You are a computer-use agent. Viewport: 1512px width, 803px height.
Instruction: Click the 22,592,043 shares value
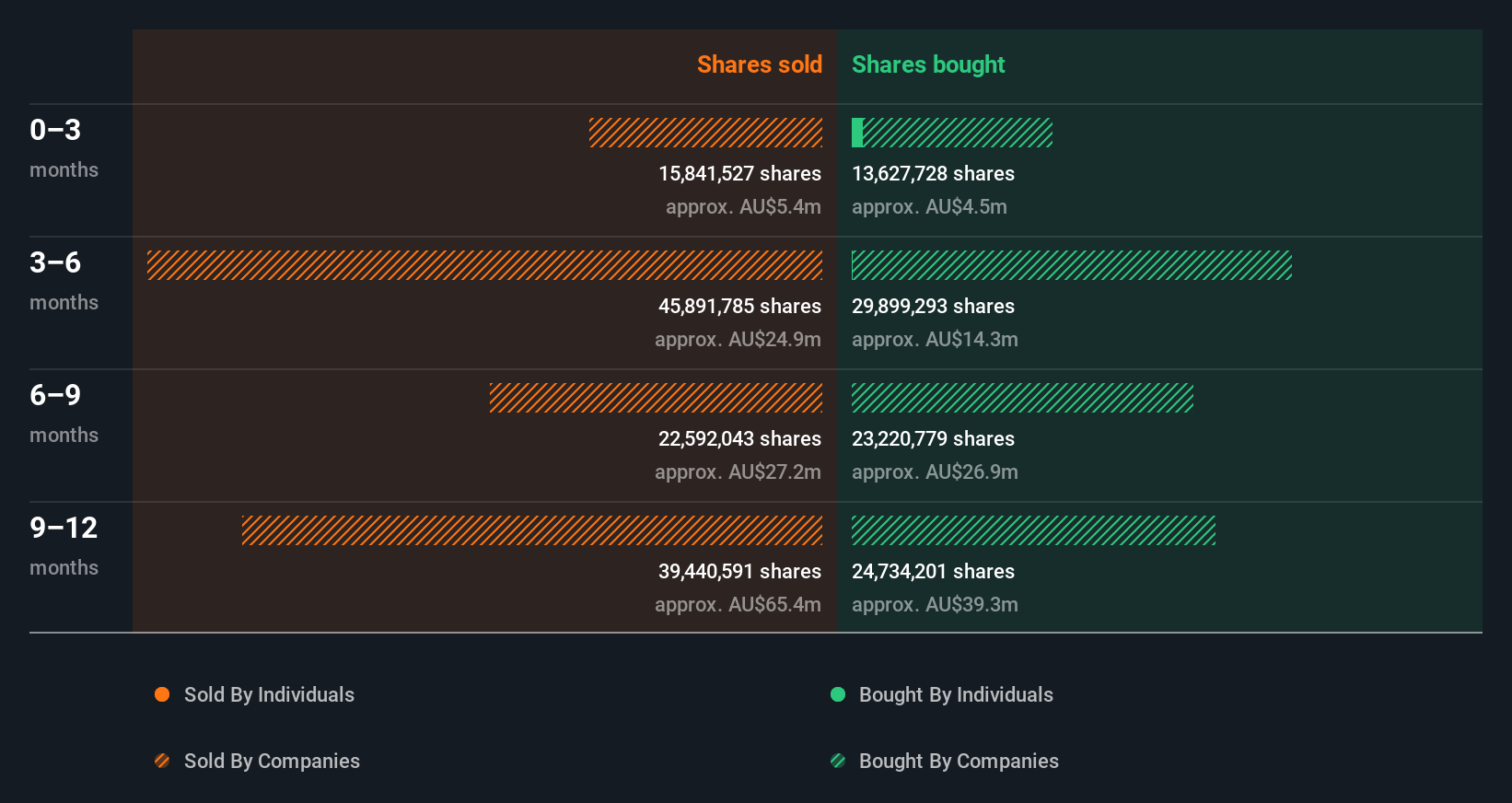click(739, 438)
